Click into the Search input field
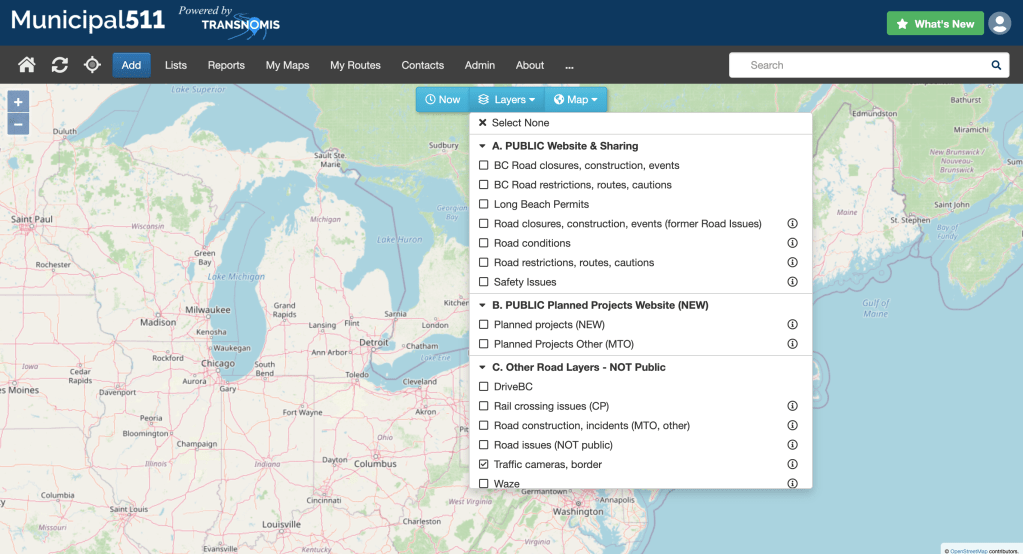The height and width of the screenshot is (554, 1023). [x=860, y=65]
